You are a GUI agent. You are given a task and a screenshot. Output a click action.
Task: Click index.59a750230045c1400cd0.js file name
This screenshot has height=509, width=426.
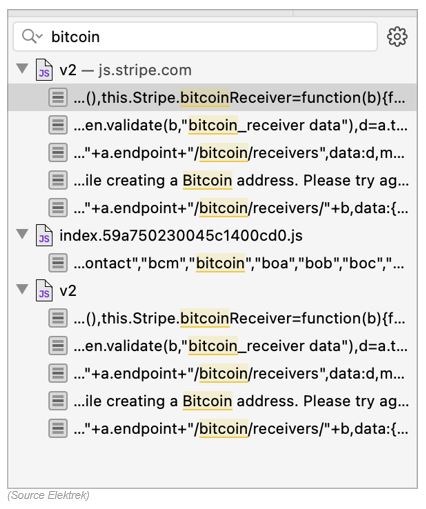click(181, 236)
